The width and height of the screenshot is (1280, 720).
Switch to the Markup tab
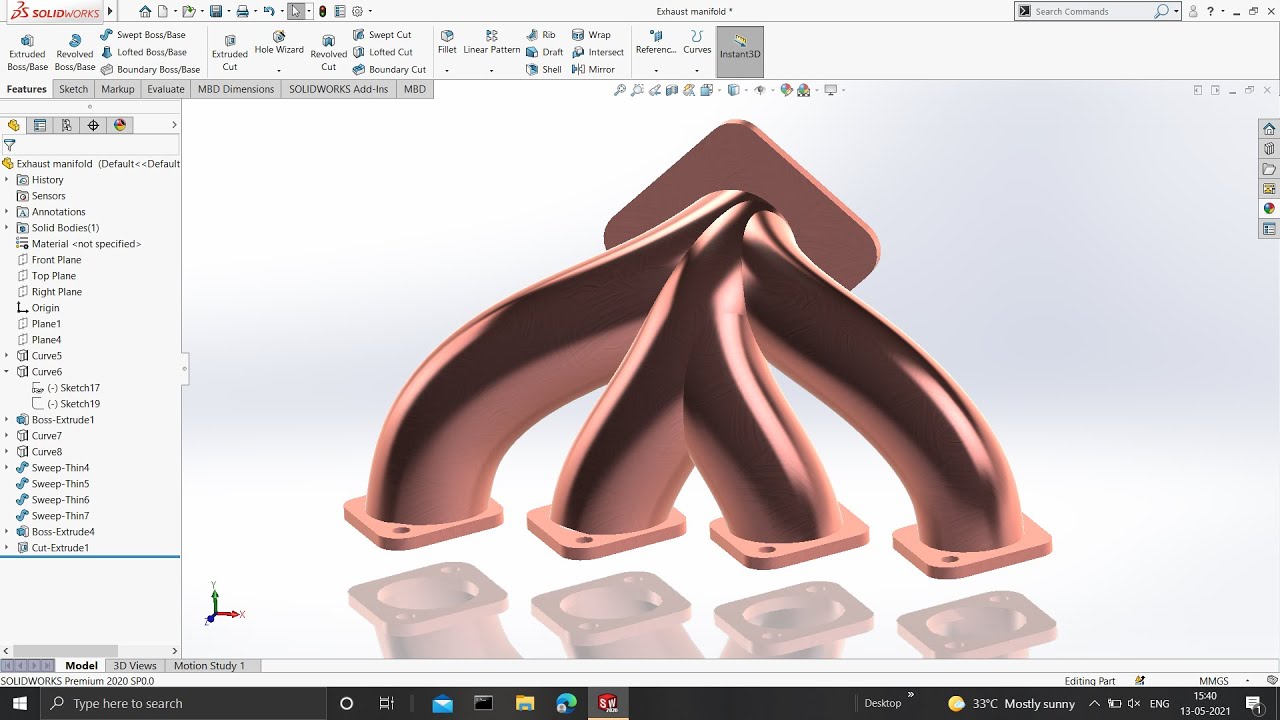(118, 89)
